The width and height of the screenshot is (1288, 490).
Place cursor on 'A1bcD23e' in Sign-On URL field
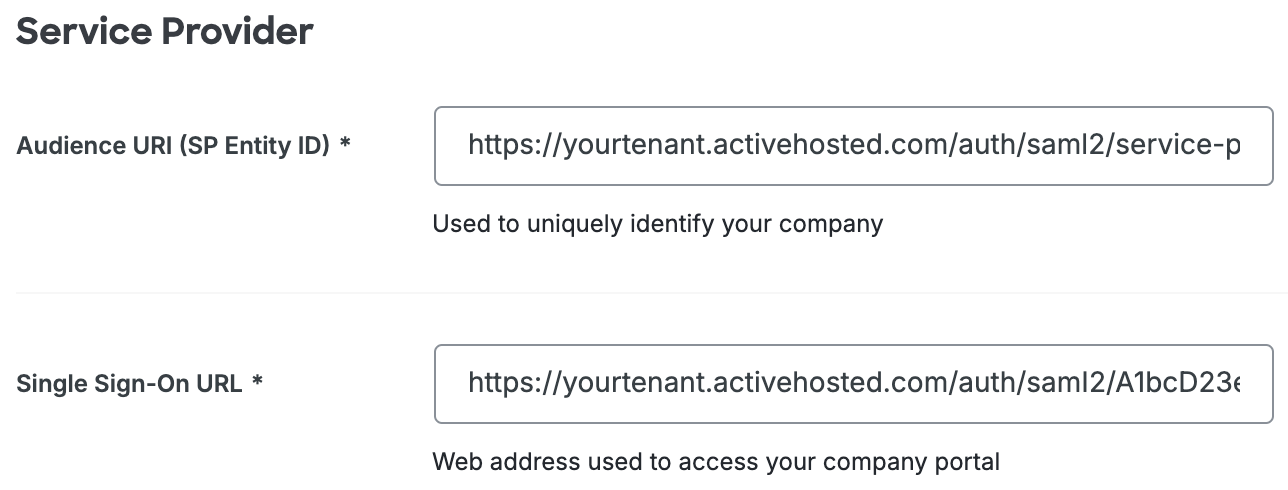(1175, 384)
